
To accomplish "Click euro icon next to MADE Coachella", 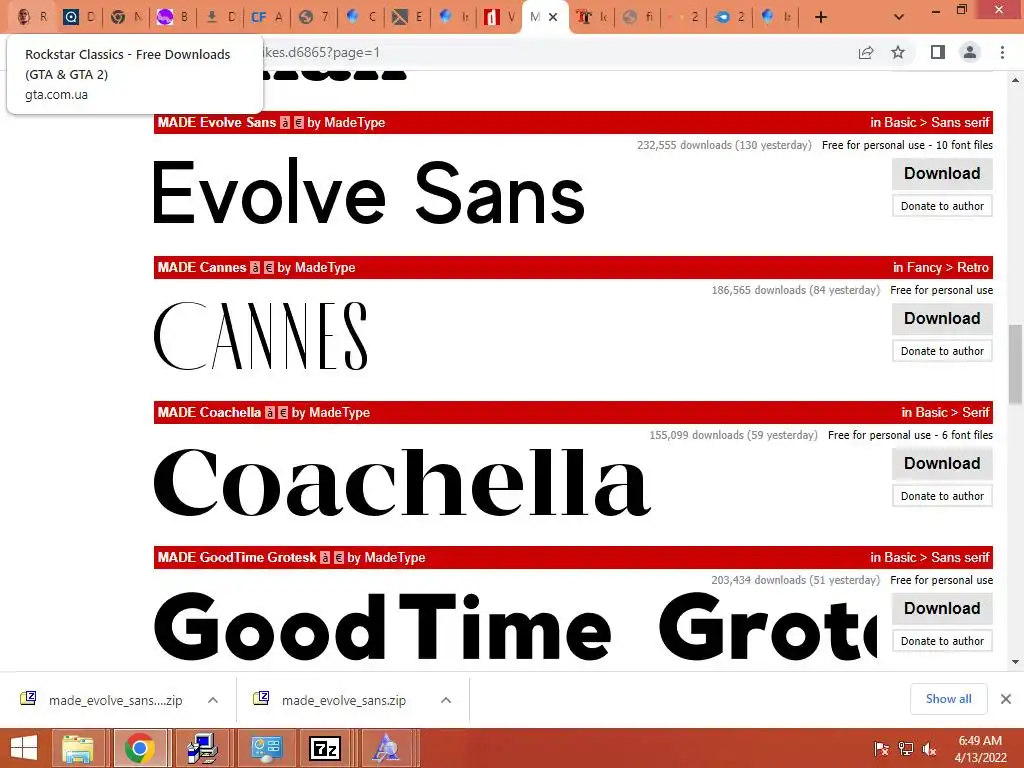I will (283, 412).
